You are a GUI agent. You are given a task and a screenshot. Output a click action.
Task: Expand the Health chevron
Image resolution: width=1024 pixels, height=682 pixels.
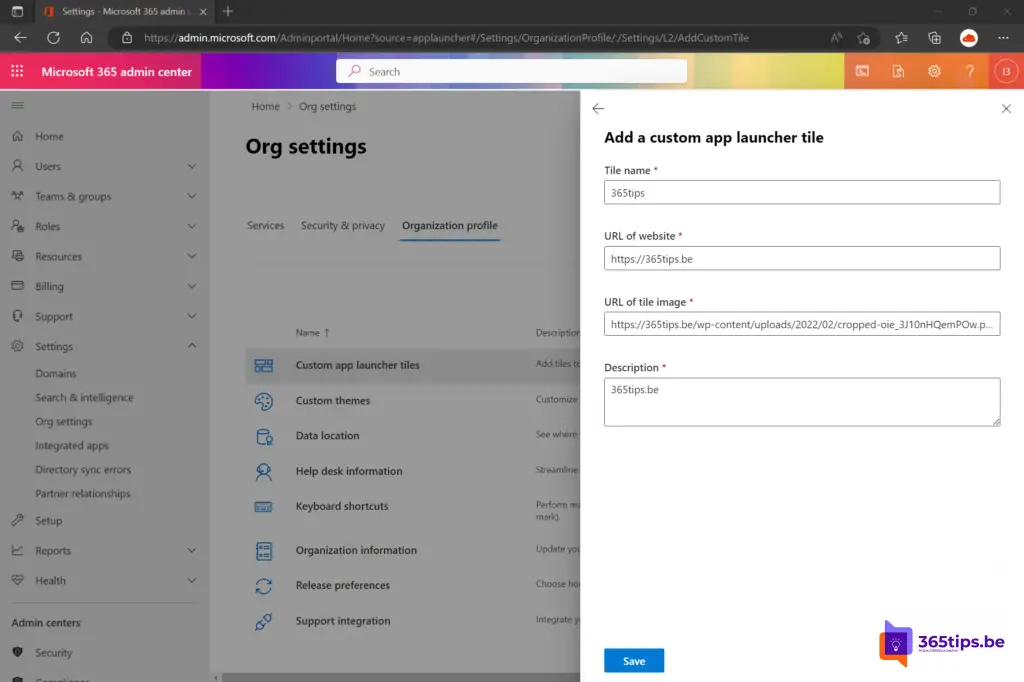191,580
